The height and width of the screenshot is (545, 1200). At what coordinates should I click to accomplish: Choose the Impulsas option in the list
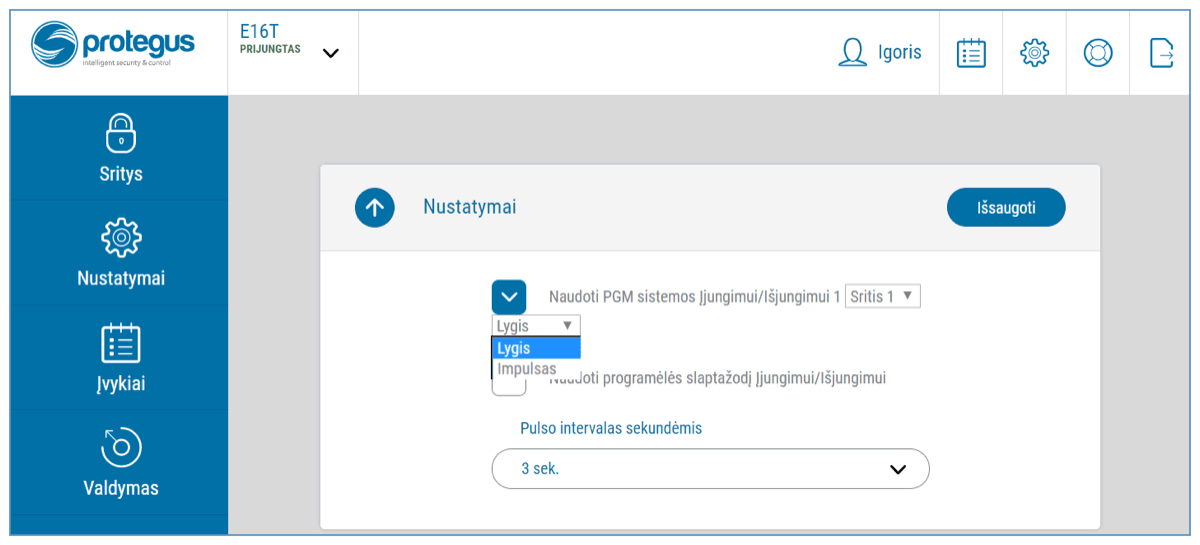[527, 369]
